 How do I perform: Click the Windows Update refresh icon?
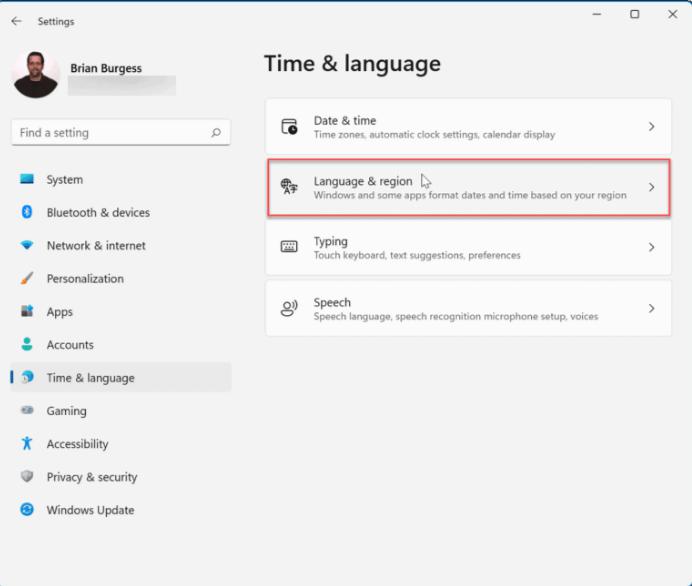pyautogui.click(x=27, y=510)
